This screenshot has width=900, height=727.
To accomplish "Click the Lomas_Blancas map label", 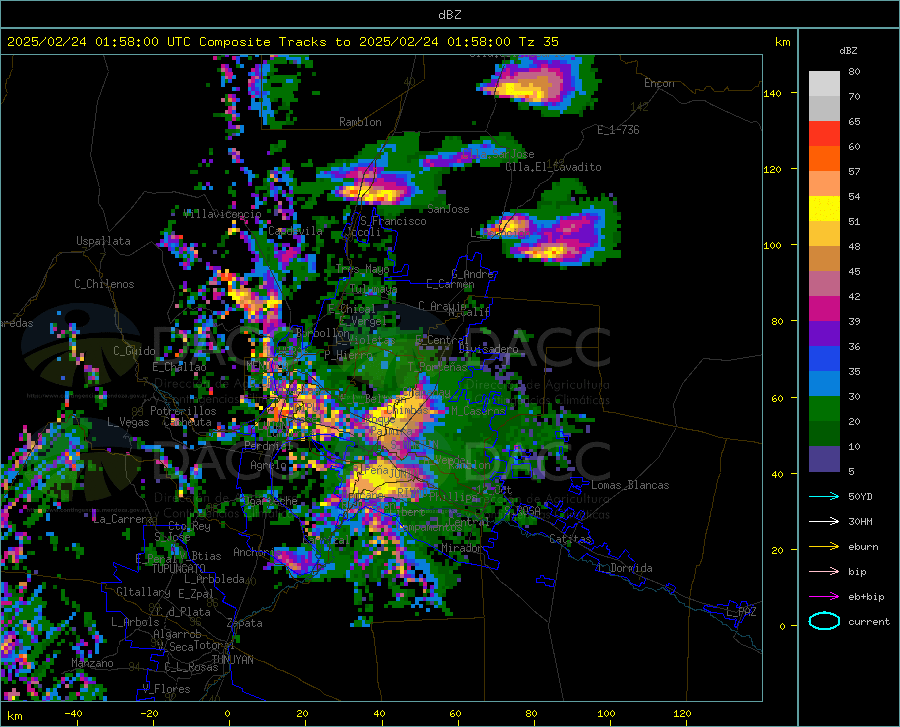I will point(630,485).
